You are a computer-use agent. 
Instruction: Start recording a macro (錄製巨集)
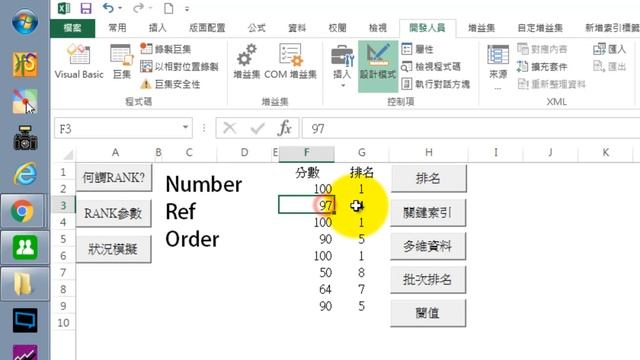pyautogui.click(x=165, y=49)
